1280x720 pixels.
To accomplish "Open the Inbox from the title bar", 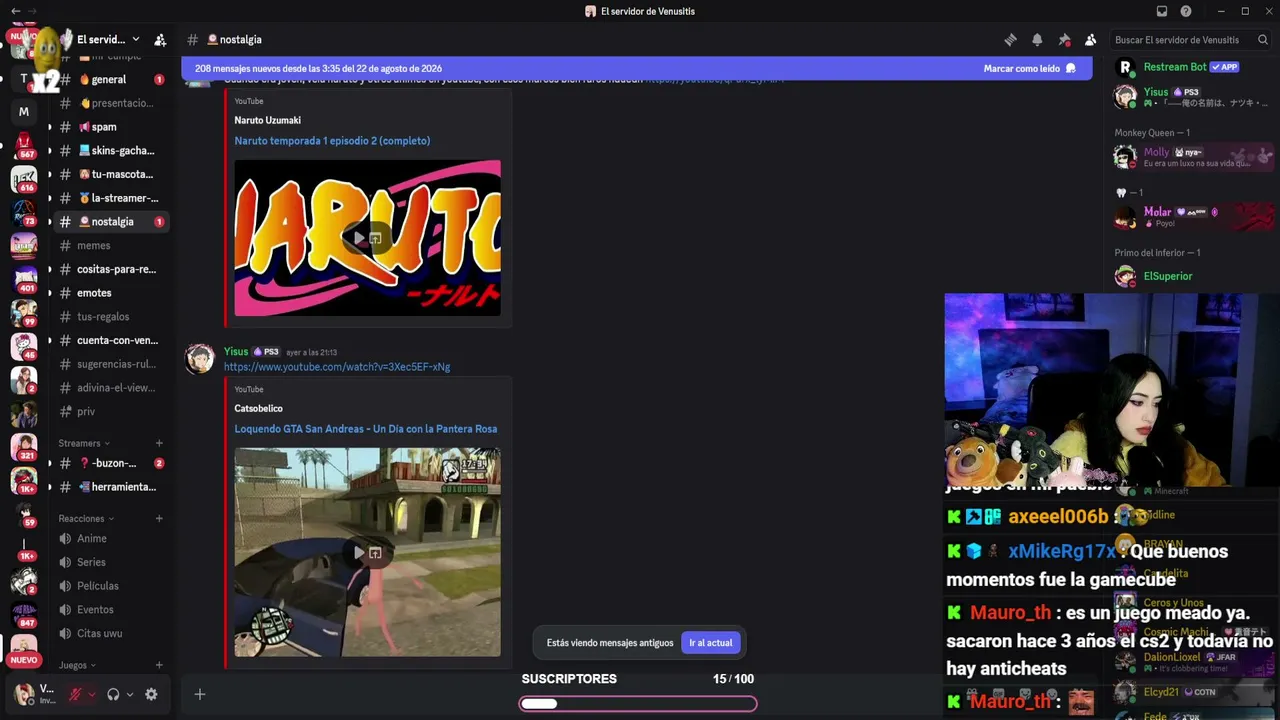I will point(1162,11).
